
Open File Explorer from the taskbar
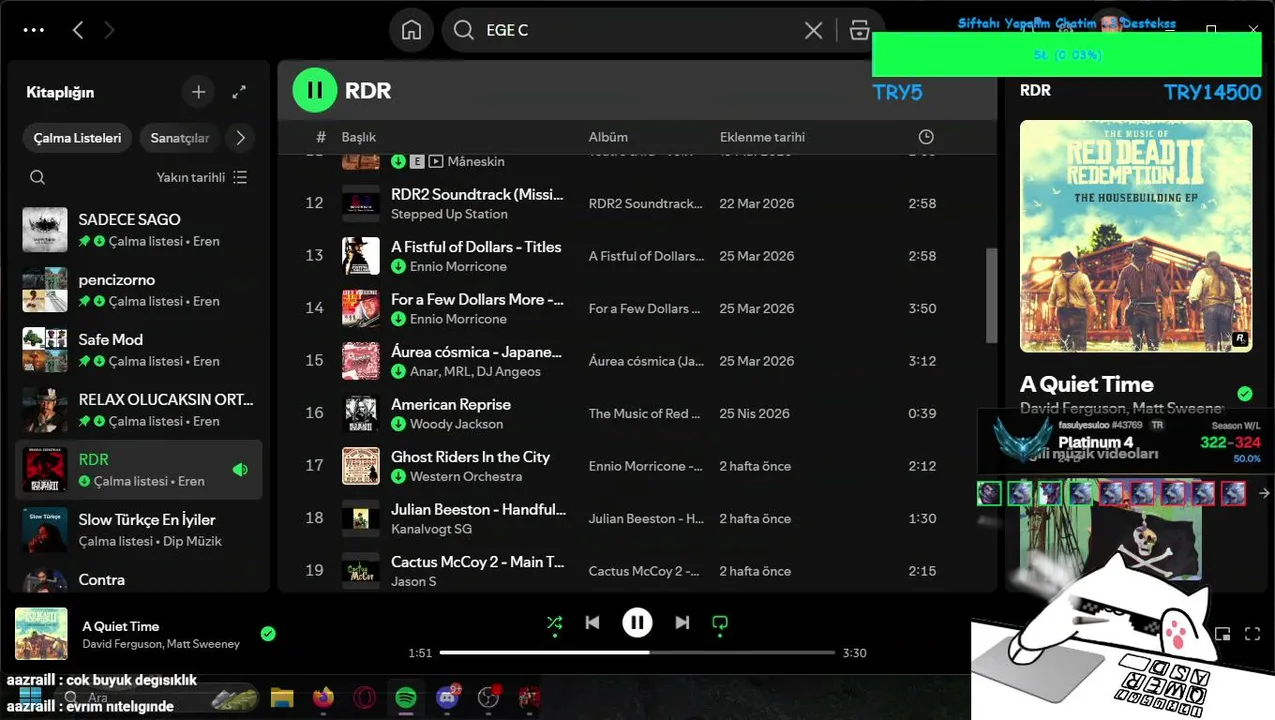point(281,697)
